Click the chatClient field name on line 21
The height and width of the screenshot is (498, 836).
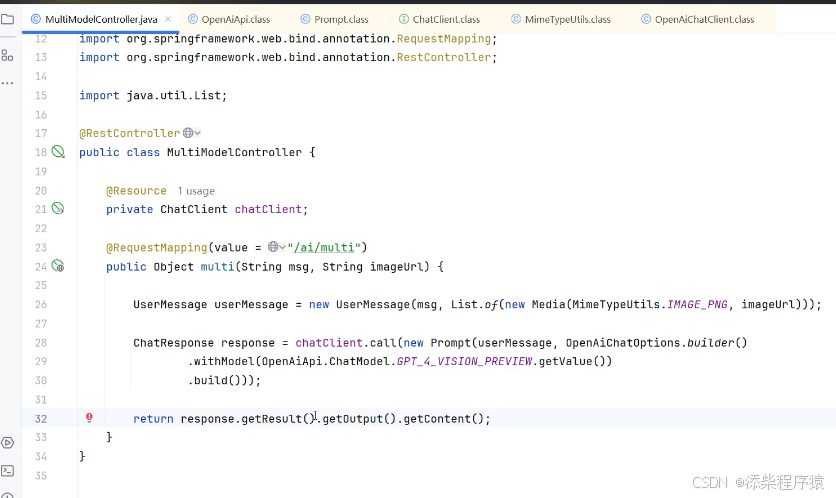click(x=268, y=209)
